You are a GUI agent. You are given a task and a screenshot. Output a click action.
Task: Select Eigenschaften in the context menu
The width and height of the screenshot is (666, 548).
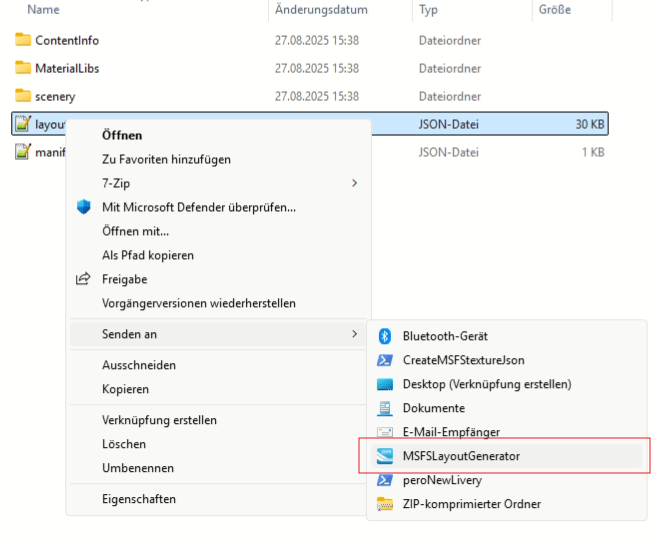139,499
